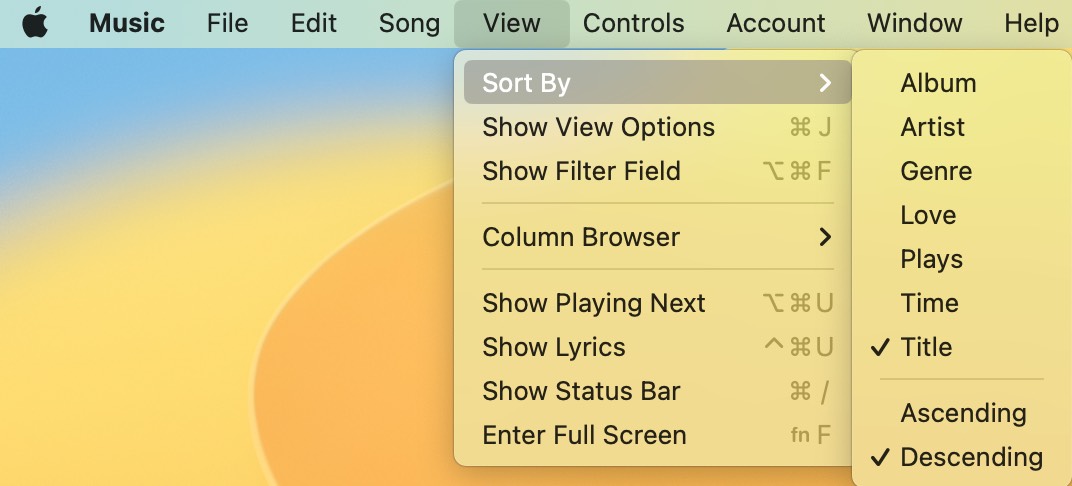Open the File menu
This screenshot has width=1072, height=486.
pos(227,23)
